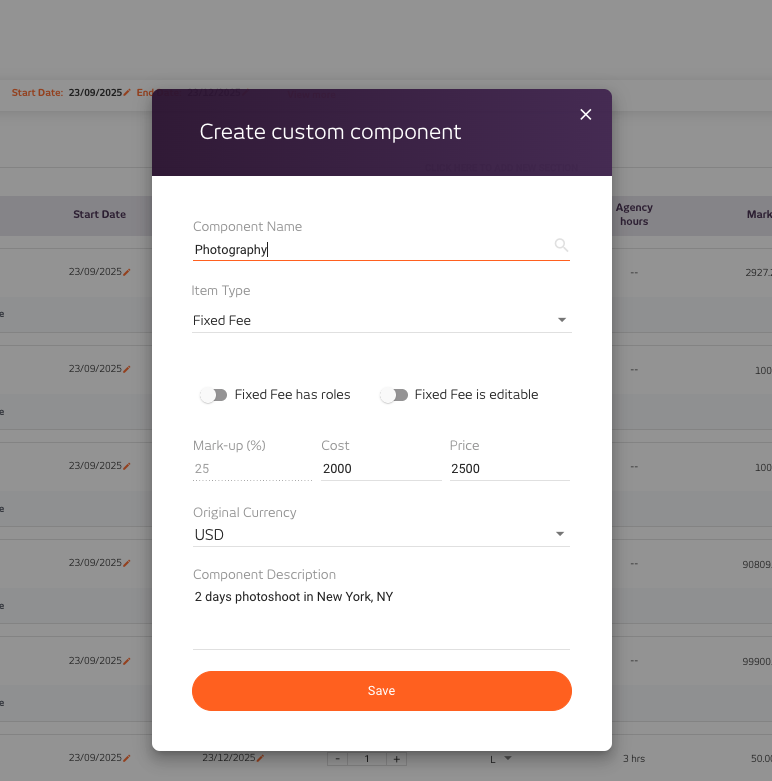Edit the project Start Date header pencil
The width and height of the screenshot is (772, 781).
127,92
